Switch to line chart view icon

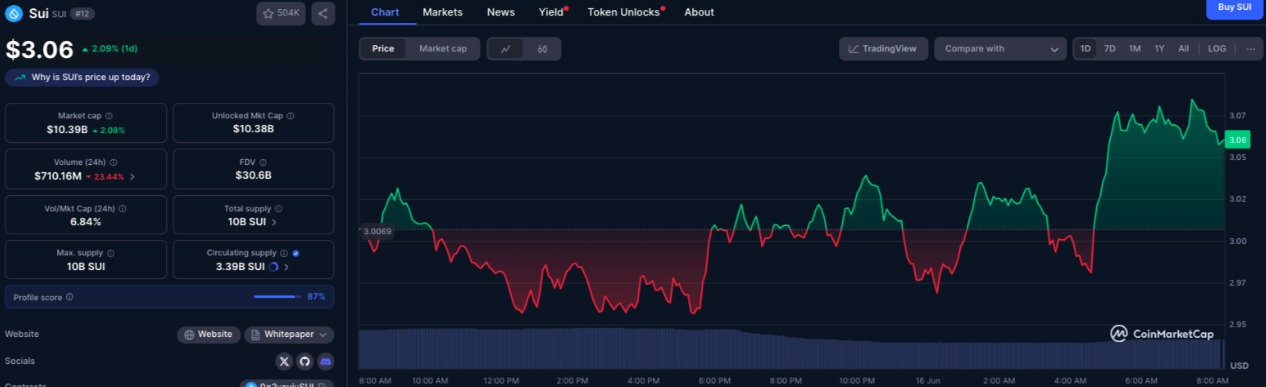(x=506, y=48)
